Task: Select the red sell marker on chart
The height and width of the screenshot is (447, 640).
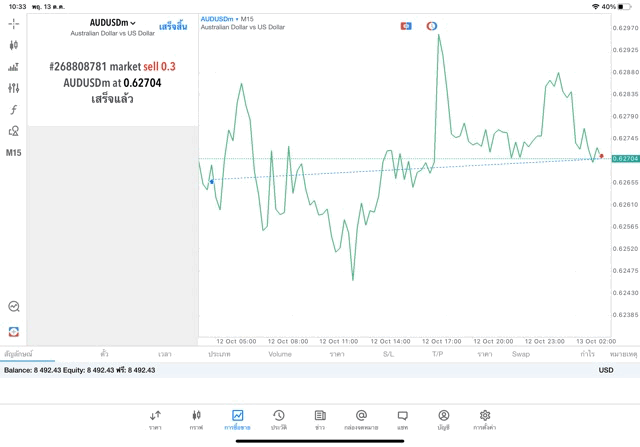Action: (601, 156)
